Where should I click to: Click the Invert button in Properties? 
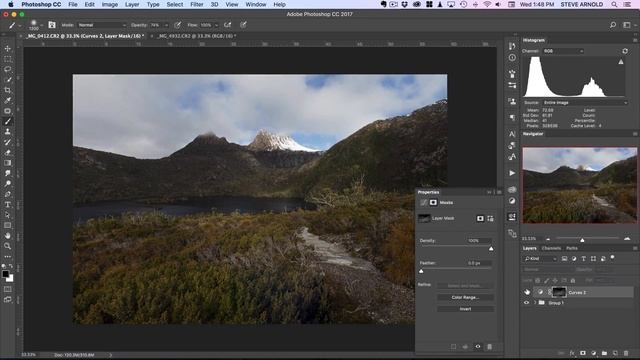click(x=465, y=309)
